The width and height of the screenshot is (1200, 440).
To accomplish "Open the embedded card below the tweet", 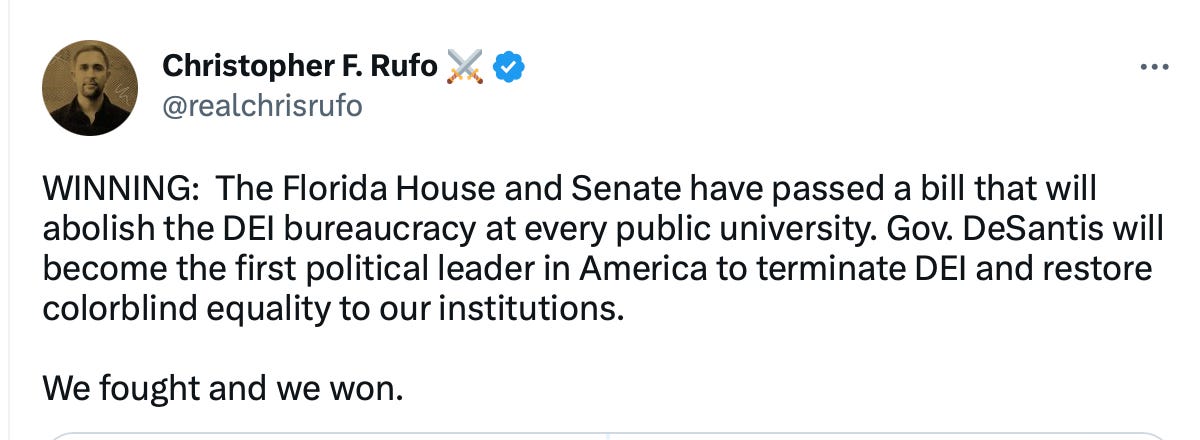I will (x=600, y=434).
